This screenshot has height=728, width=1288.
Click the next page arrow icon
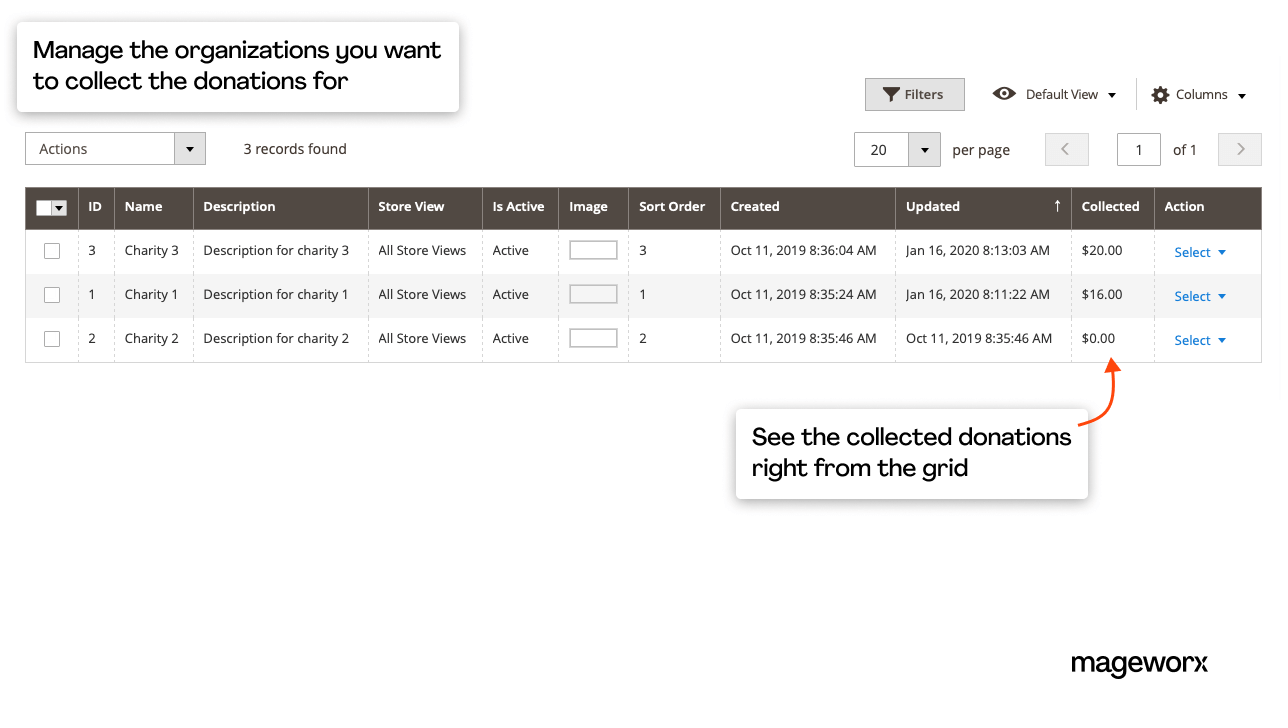coord(1239,148)
